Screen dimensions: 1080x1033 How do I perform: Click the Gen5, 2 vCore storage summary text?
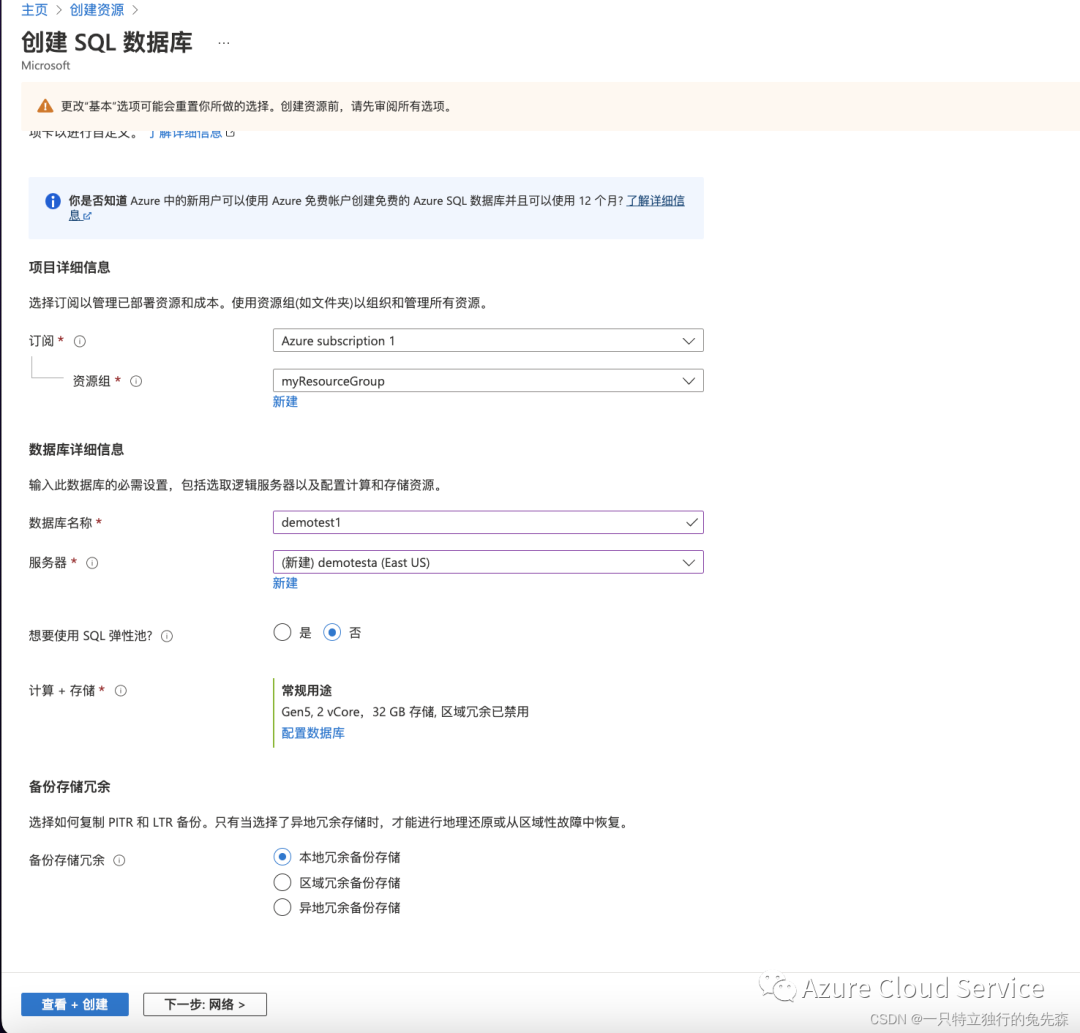click(x=405, y=712)
